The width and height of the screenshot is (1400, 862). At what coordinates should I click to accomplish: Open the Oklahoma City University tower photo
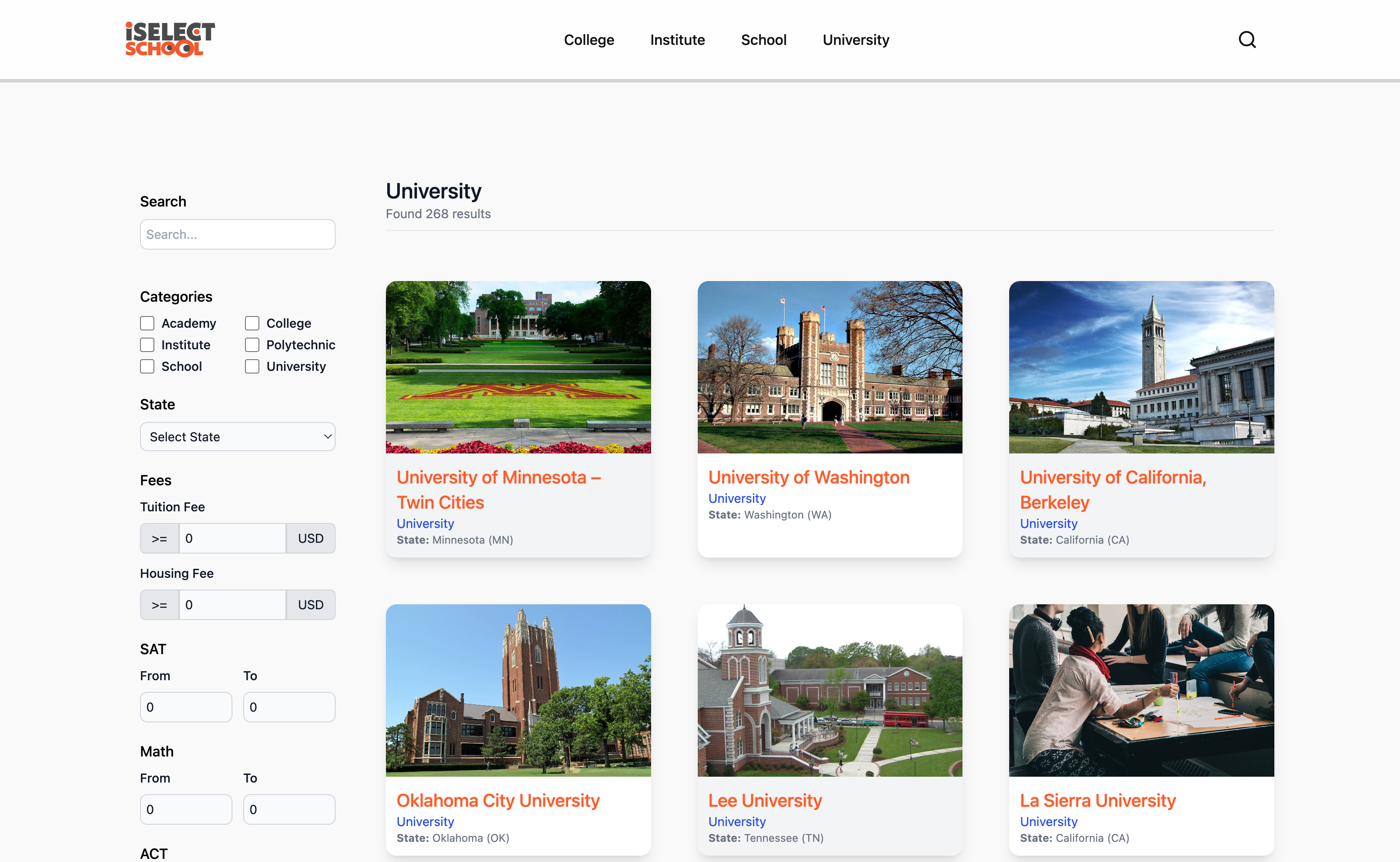[518, 690]
